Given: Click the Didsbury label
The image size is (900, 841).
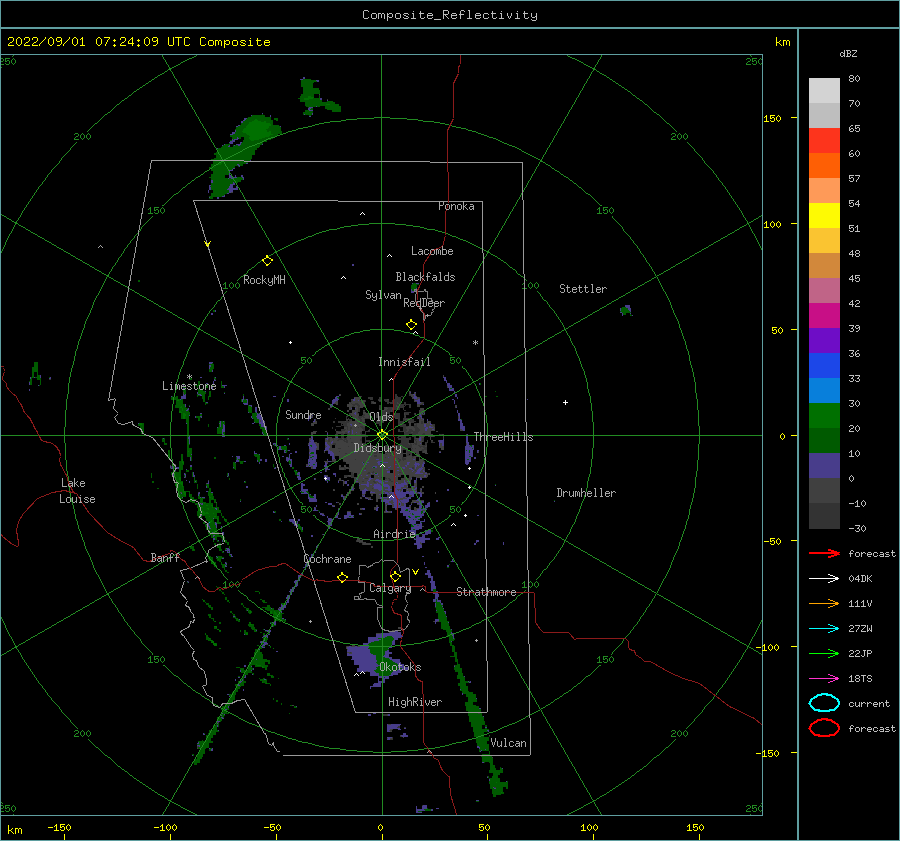Looking at the screenshot, I should click(377, 448).
